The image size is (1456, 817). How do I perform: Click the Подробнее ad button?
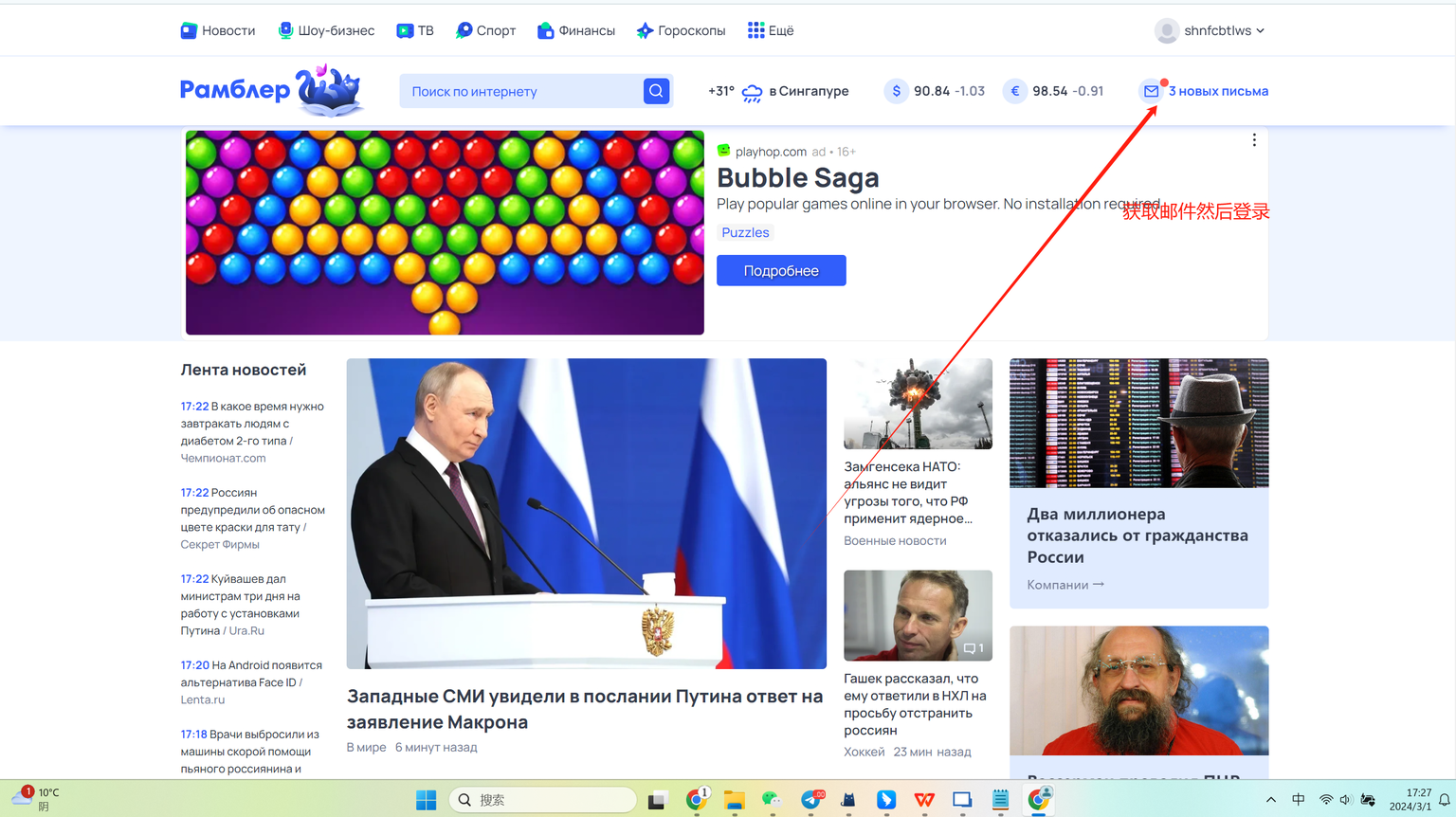point(781,270)
